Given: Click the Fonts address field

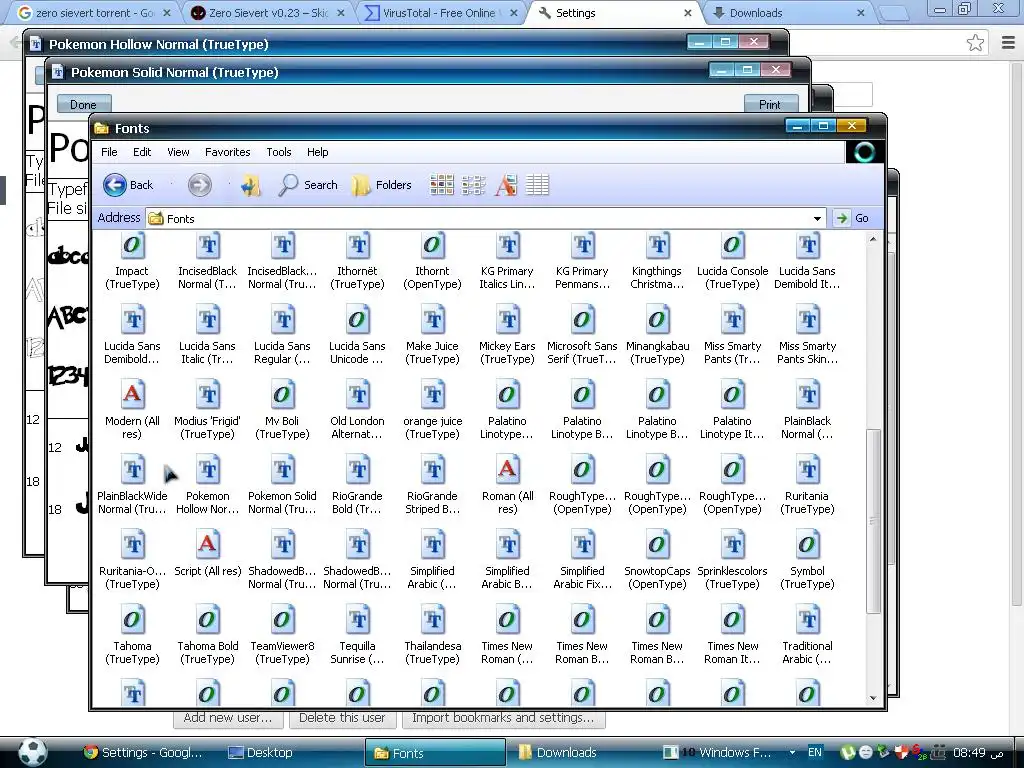Looking at the screenshot, I should pos(485,219).
